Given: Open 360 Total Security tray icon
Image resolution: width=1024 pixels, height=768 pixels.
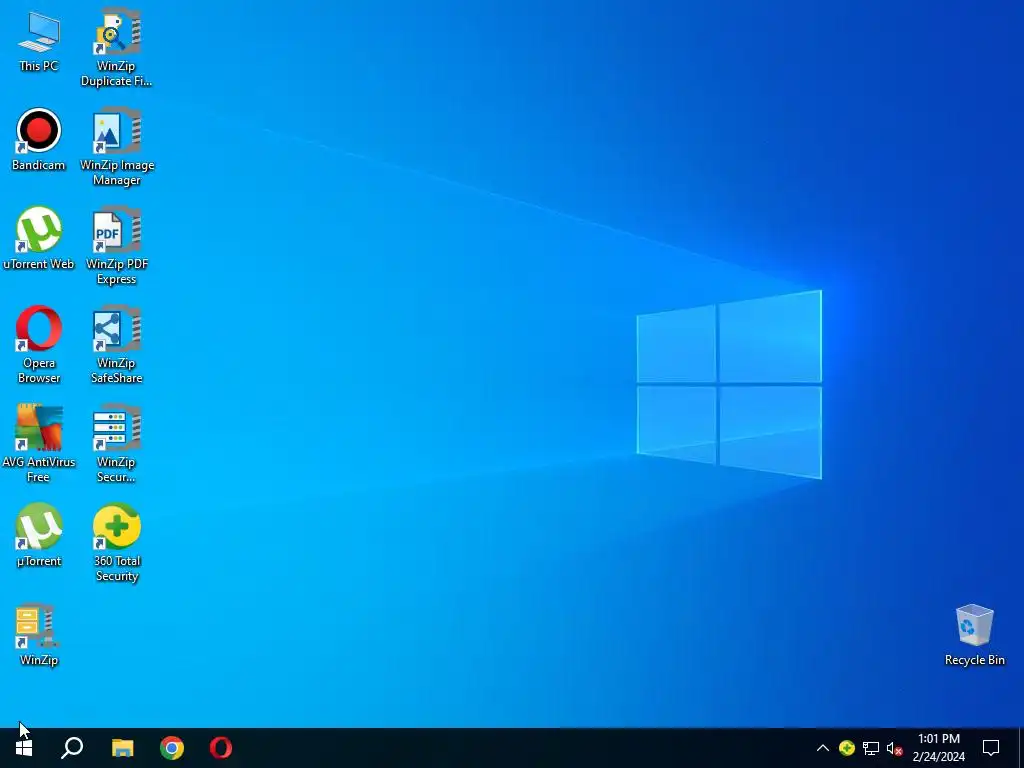Looking at the screenshot, I should pyautogui.click(x=847, y=748).
